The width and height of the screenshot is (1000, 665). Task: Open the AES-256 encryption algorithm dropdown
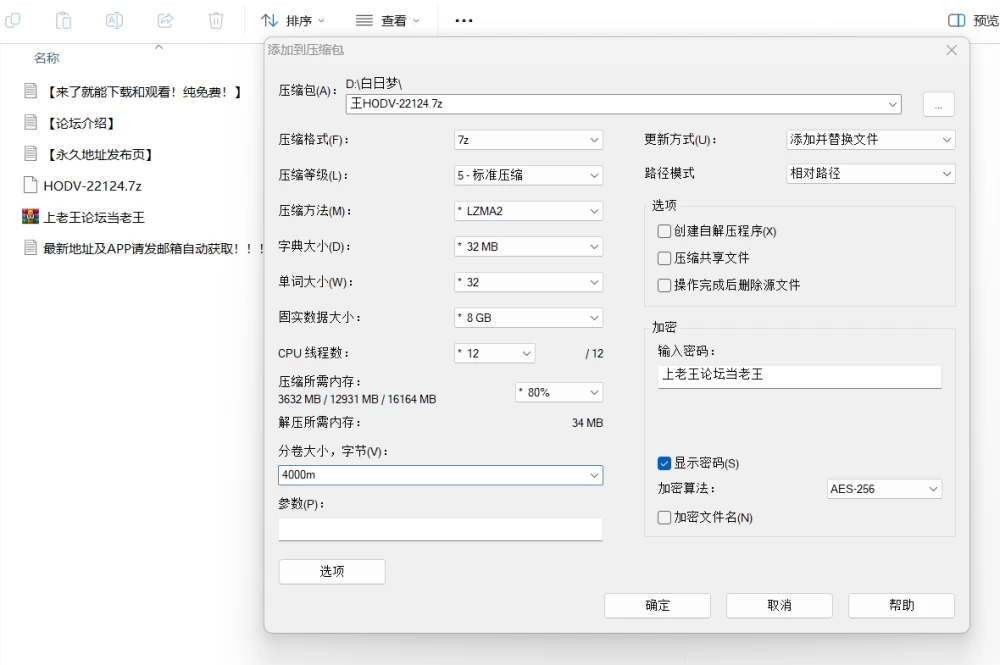pos(884,489)
